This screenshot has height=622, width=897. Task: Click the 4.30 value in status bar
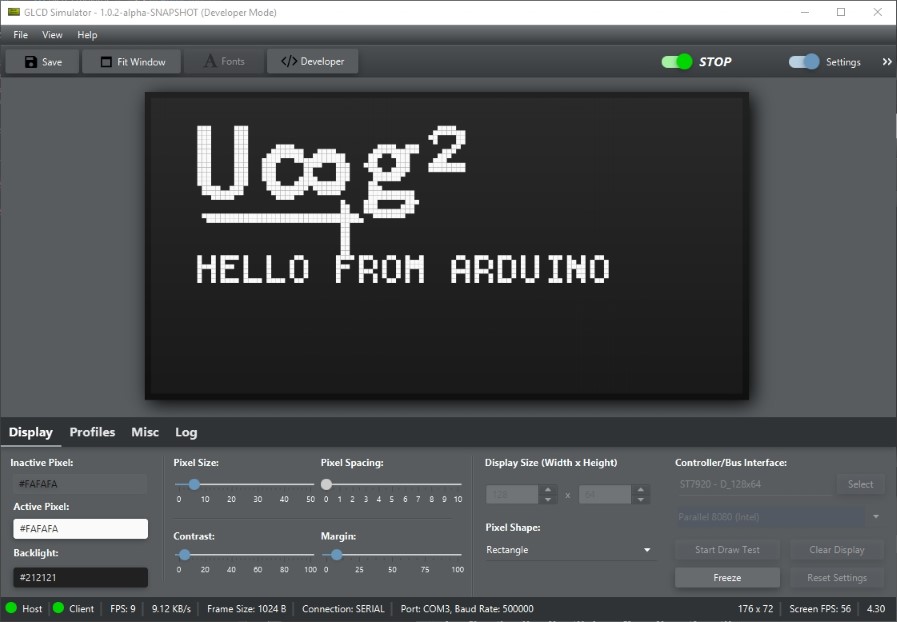tap(875, 608)
